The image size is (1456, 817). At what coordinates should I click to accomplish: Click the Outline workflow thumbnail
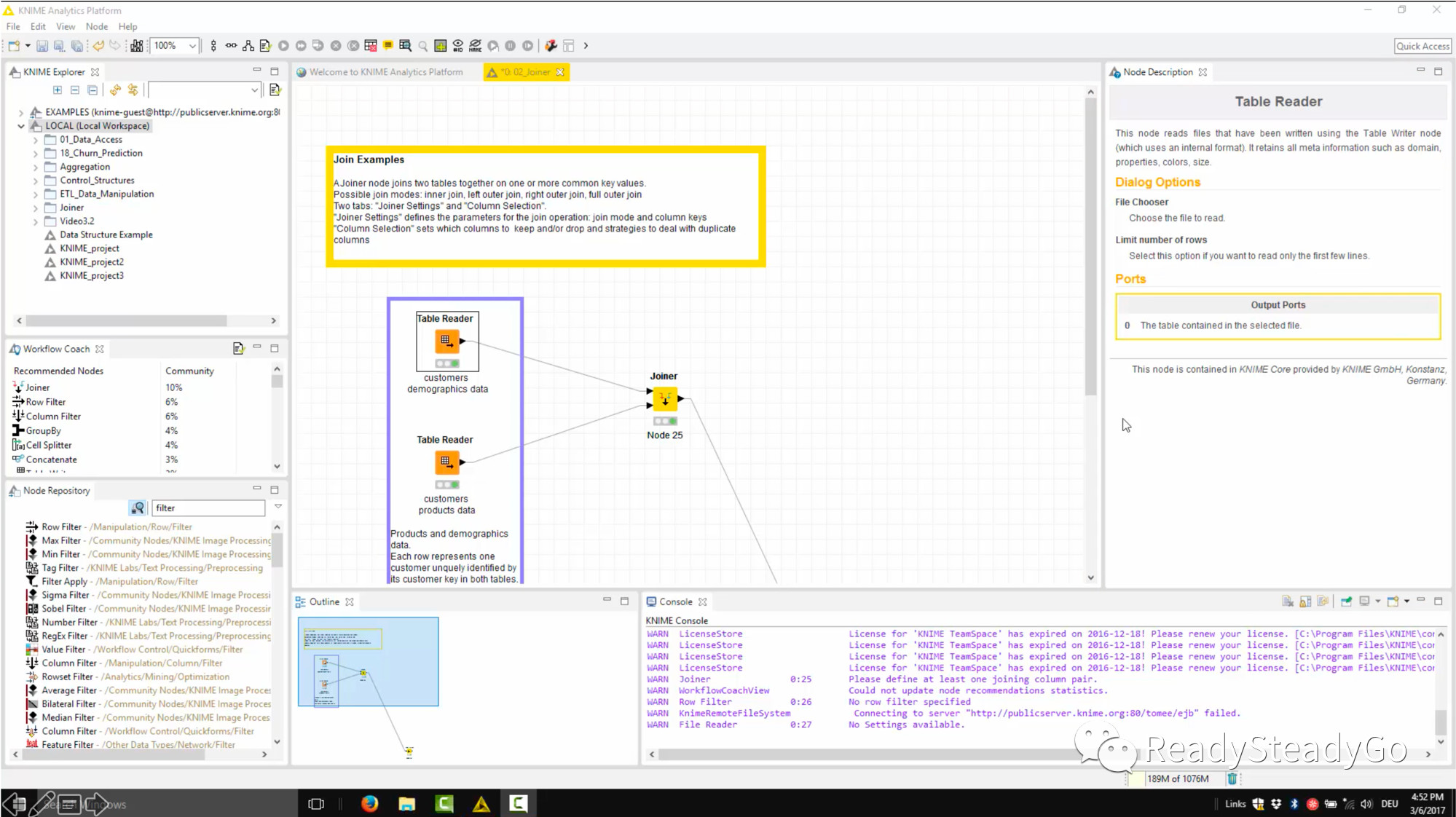[x=368, y=662]
